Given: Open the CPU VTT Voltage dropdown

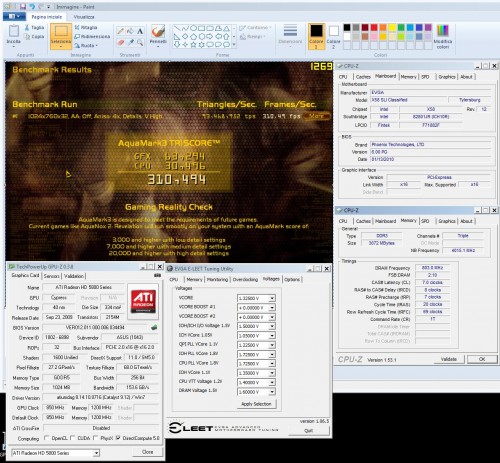Looking at the screenshot, I should pos(272,382).
